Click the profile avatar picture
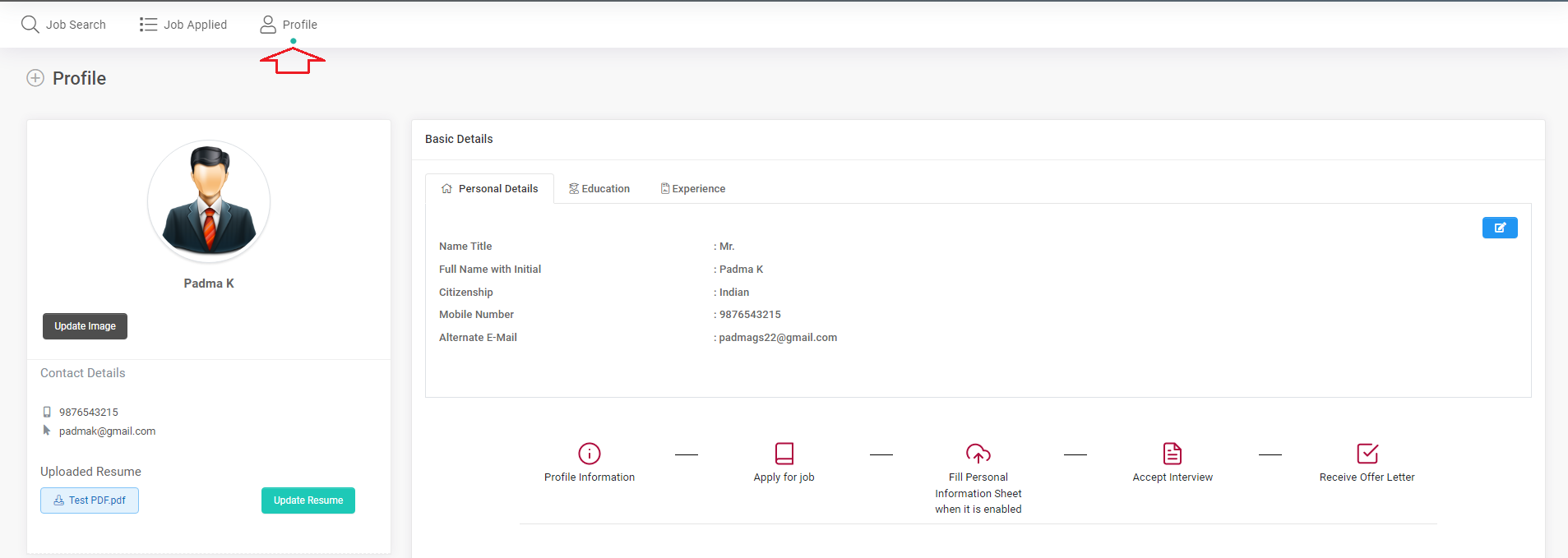Image resolution: width=1568 pixels, height=558 pixels. [209, 201]
